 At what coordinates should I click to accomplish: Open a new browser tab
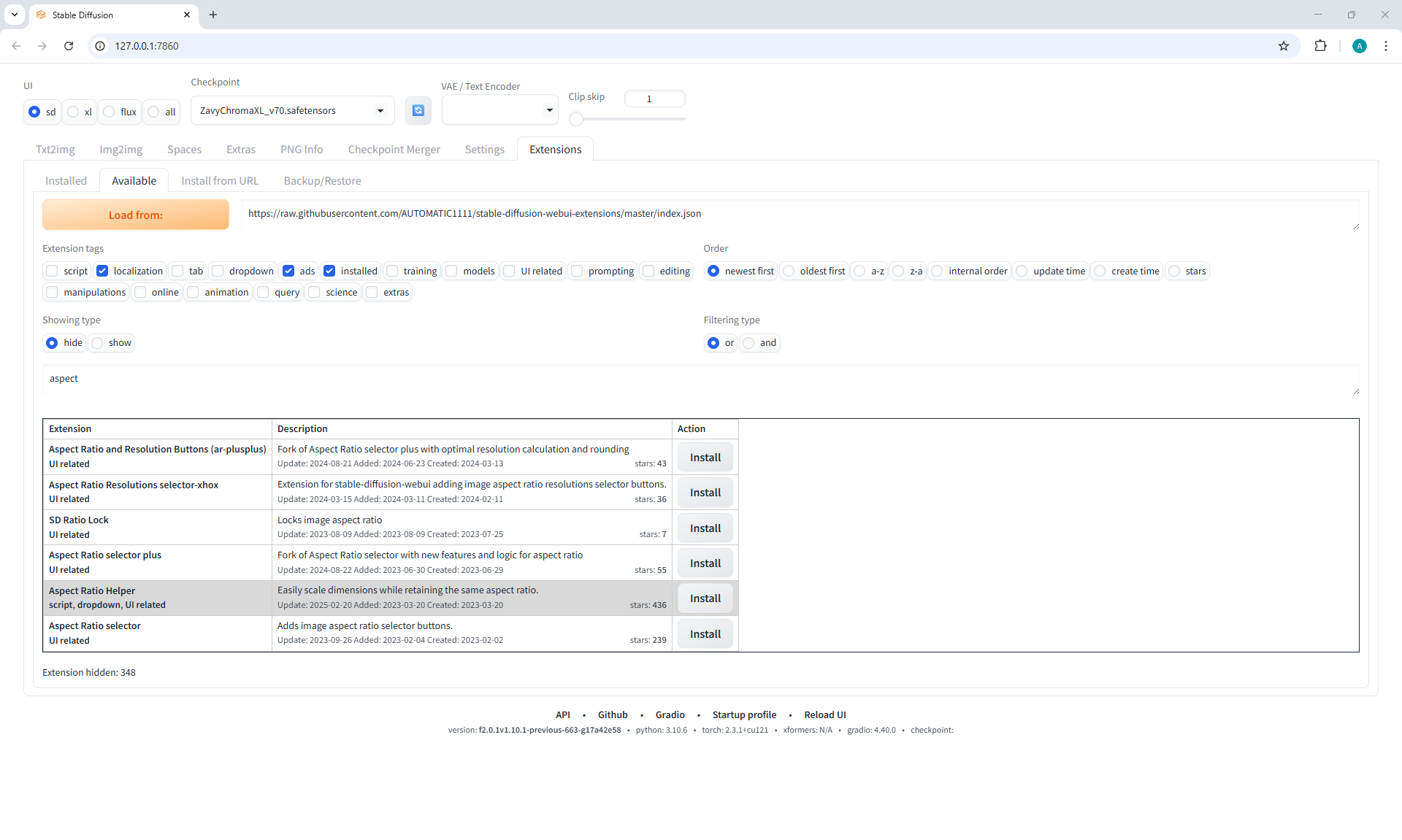pyautogui.click(x=213, y=15)
